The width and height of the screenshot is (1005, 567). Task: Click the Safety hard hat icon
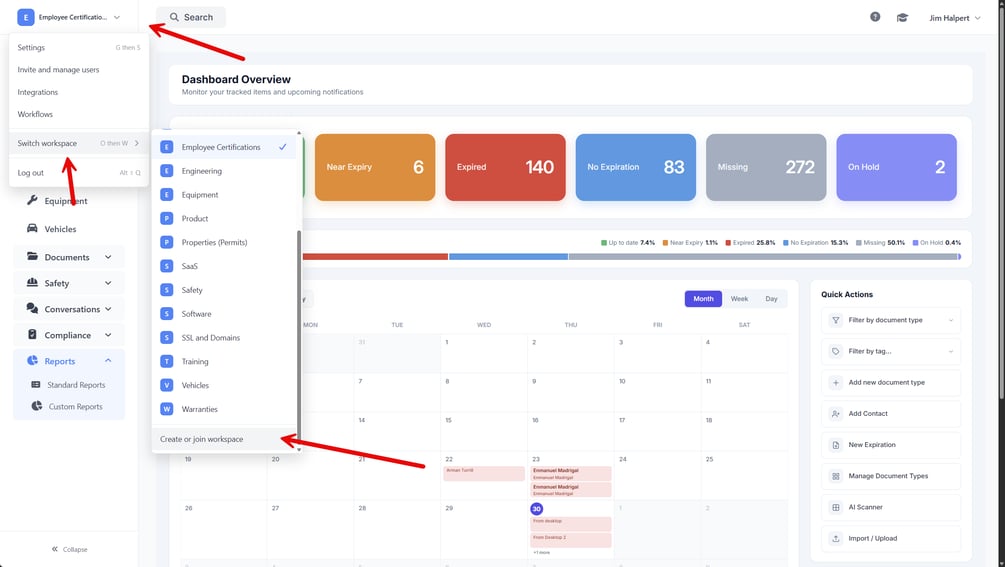(x=32, y=283)
